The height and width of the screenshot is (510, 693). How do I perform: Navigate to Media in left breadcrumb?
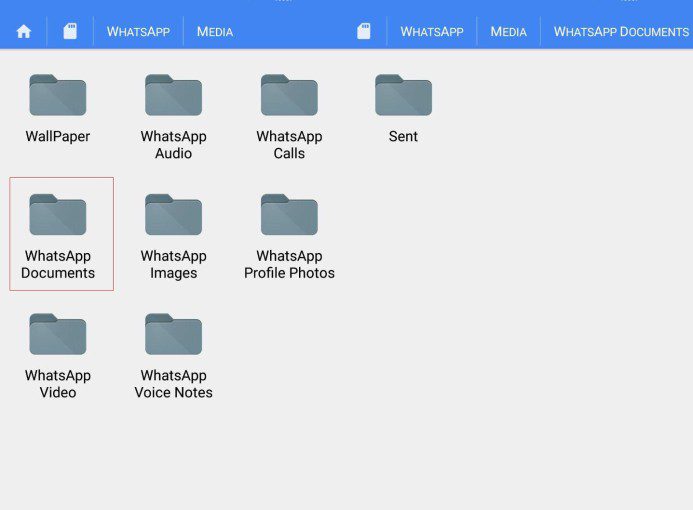(x=215, y=32)
